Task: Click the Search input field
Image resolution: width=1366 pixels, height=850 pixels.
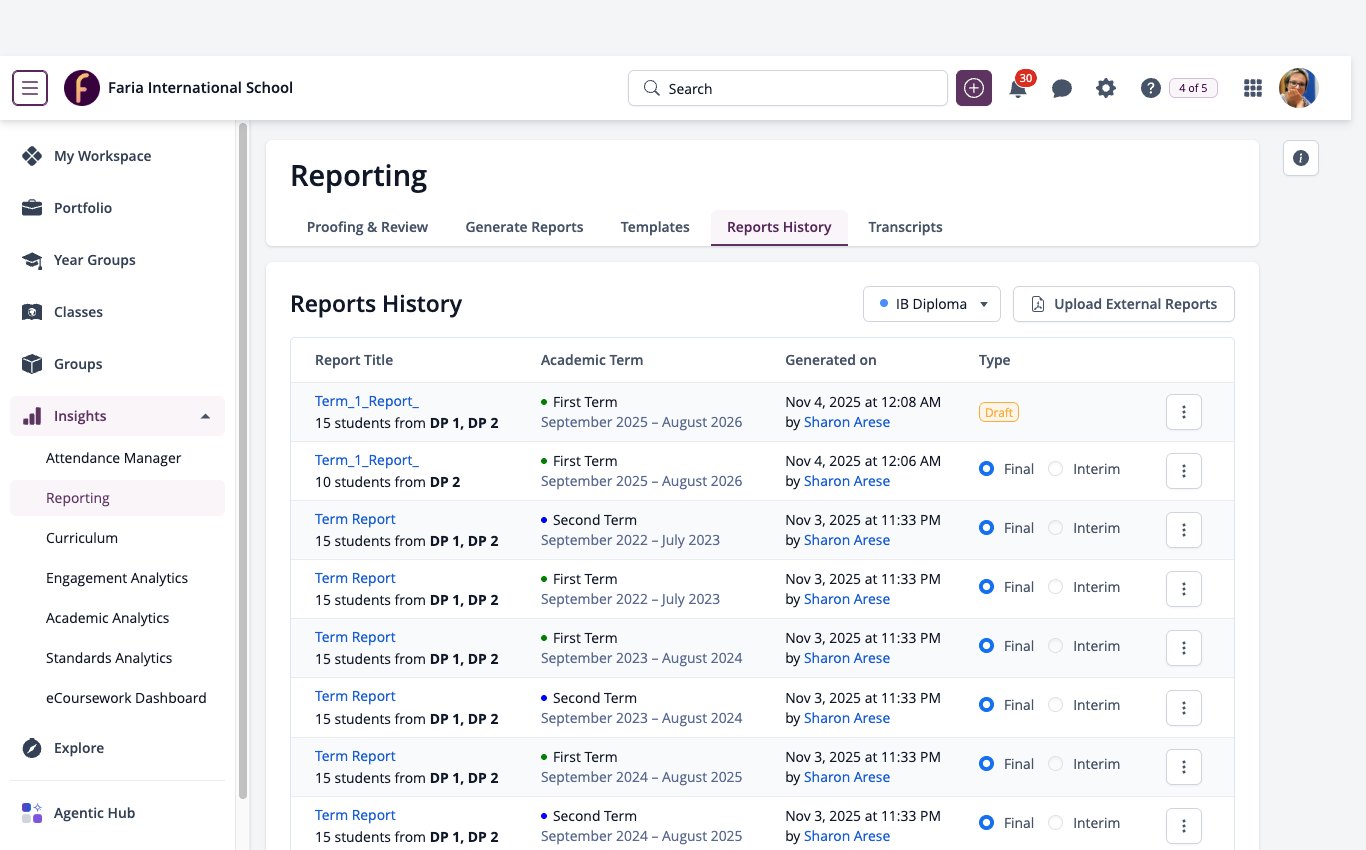Action: pos(788,88)
